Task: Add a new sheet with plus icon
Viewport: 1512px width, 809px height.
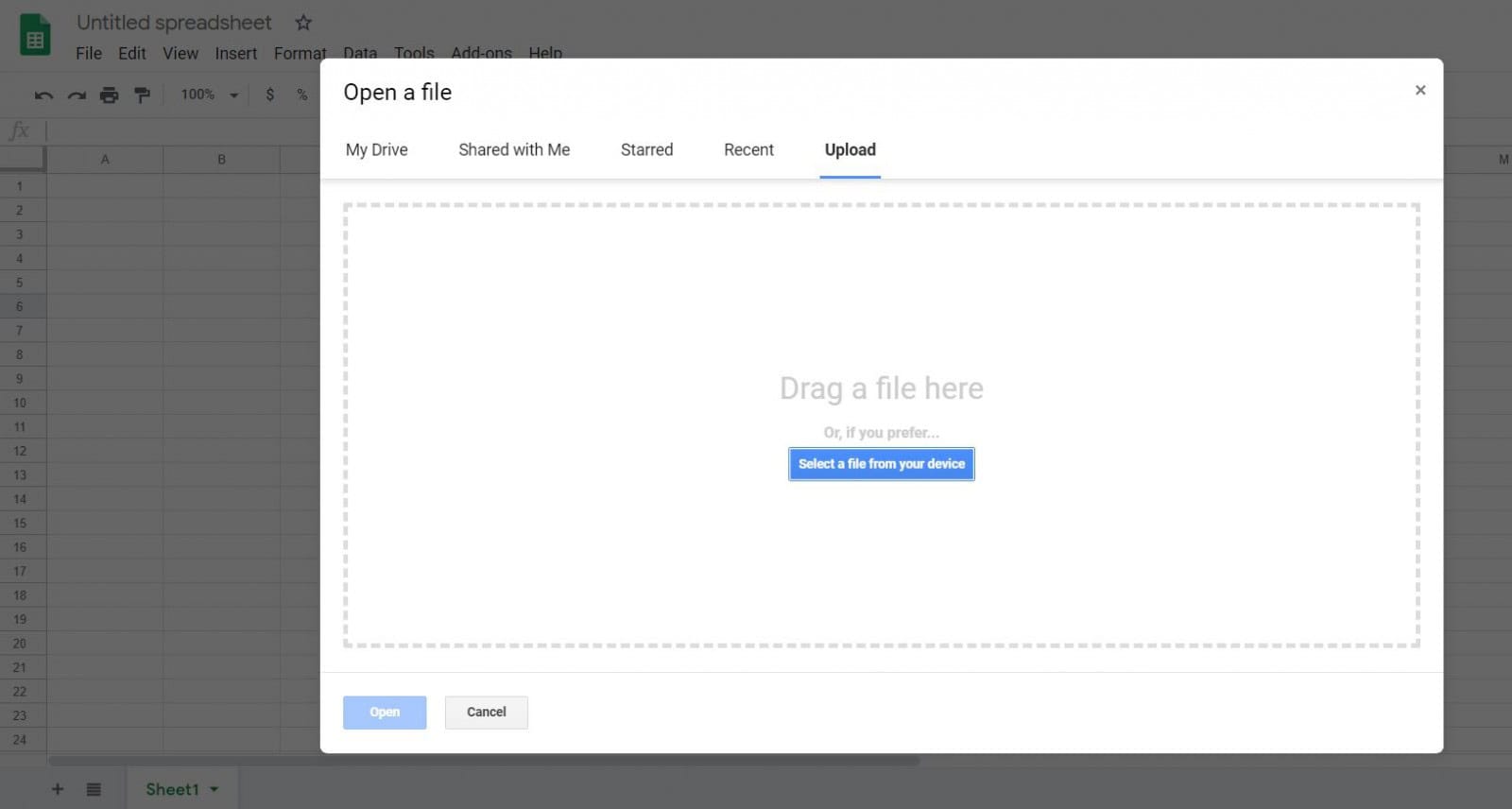Action: (x=58, y=789)
